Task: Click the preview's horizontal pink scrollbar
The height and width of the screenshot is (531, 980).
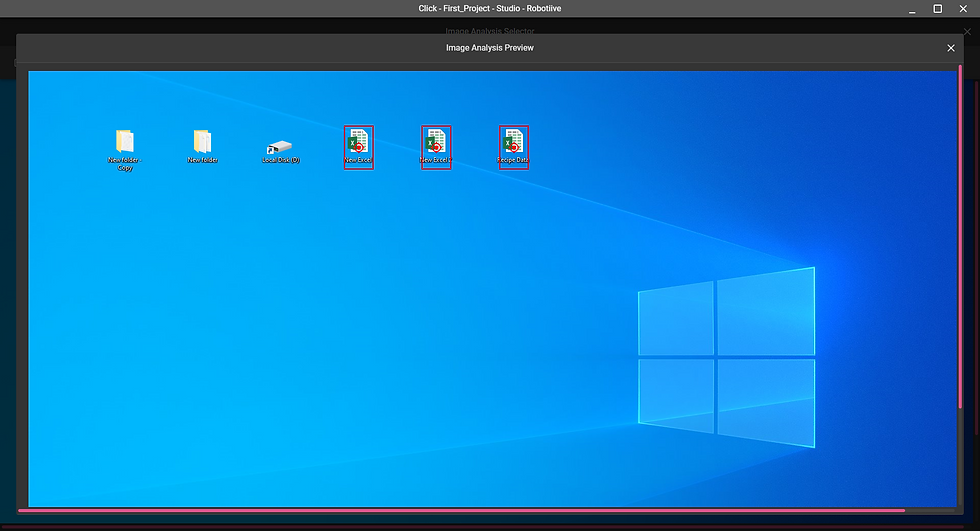Action: (x=461, y=510)
